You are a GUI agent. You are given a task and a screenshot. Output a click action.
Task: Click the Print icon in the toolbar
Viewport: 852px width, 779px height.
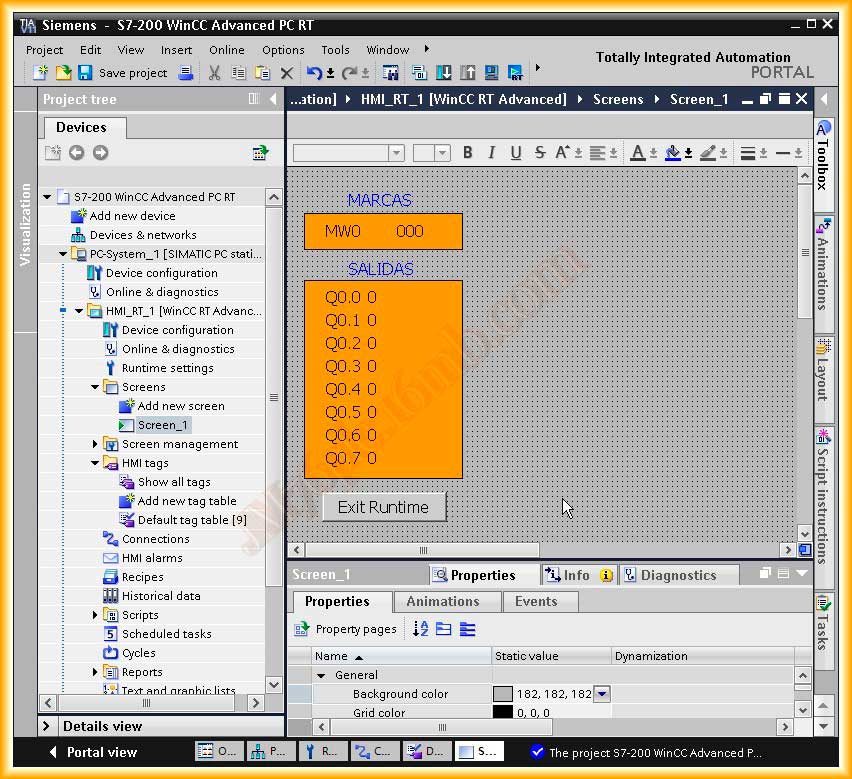185,73
